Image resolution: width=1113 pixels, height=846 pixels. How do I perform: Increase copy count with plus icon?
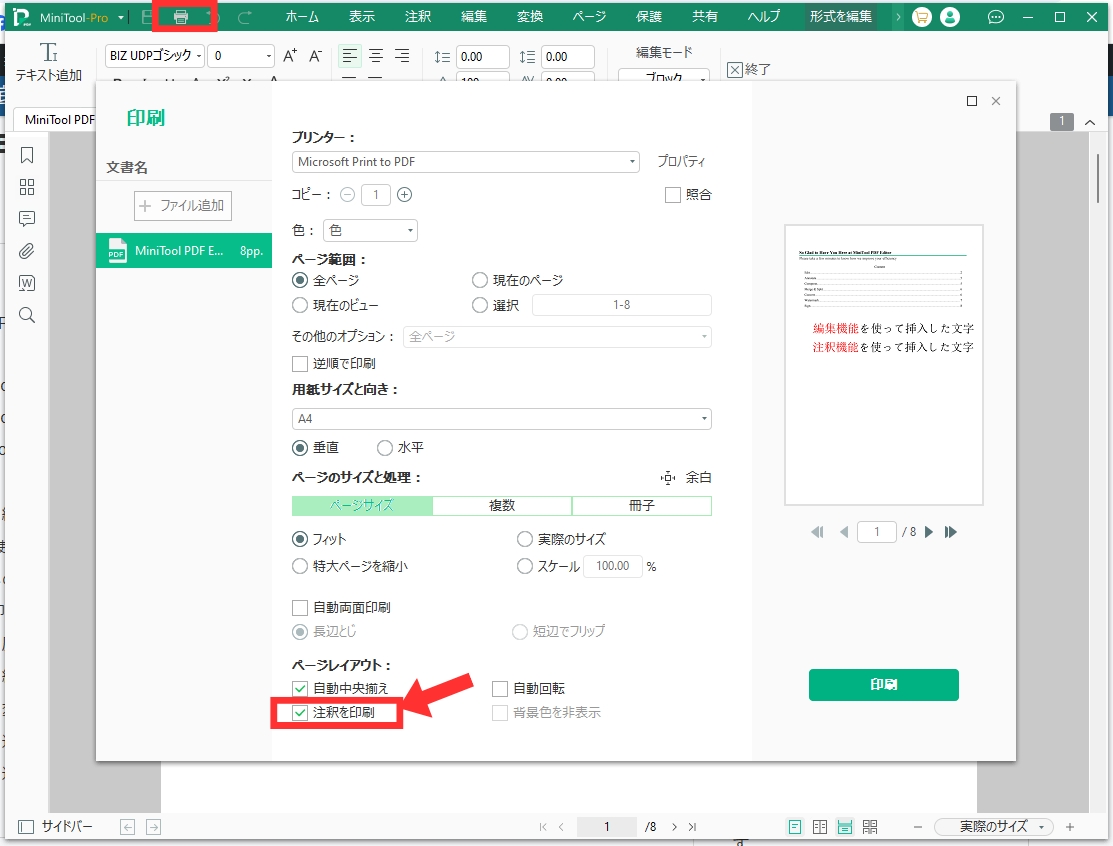405,194
